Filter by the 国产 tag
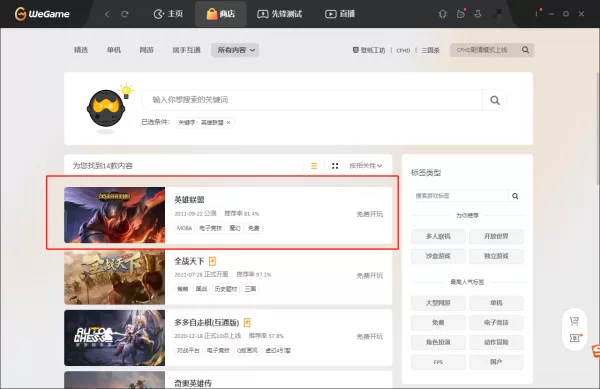Screen dimensions: 600x389 [x=496, y=362]
